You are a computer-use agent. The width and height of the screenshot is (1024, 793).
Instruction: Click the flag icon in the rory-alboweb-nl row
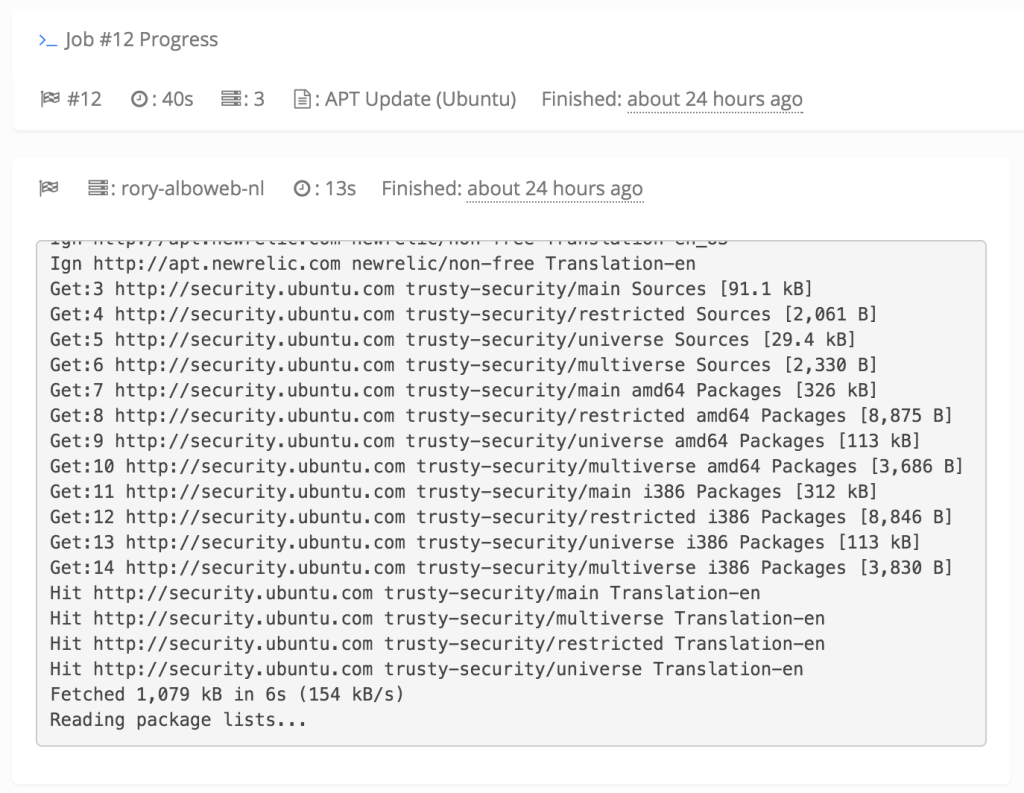click(x=47, y=188)
